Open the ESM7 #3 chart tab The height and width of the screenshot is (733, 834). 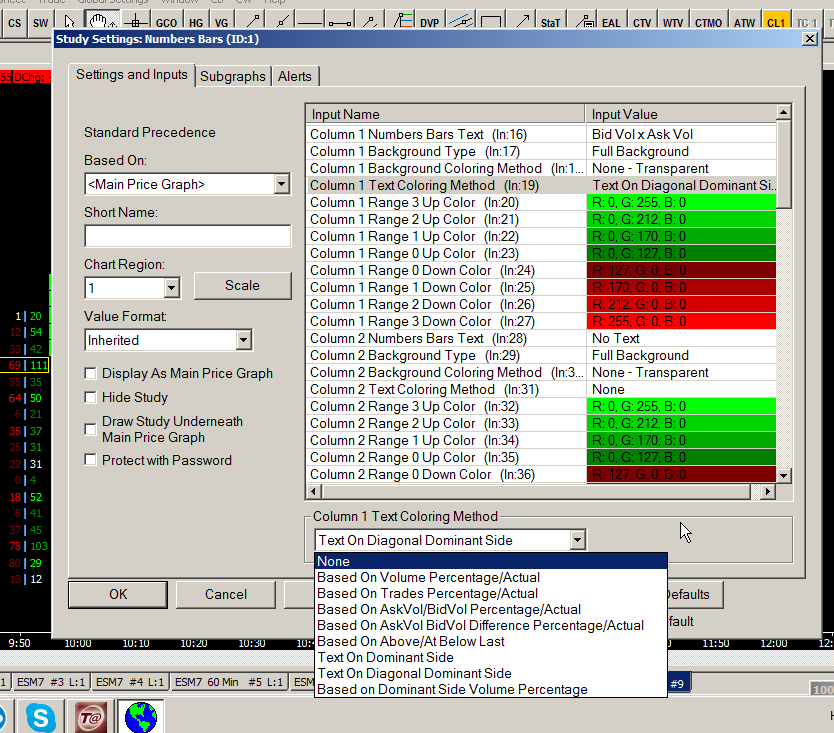tap(51, 681)
